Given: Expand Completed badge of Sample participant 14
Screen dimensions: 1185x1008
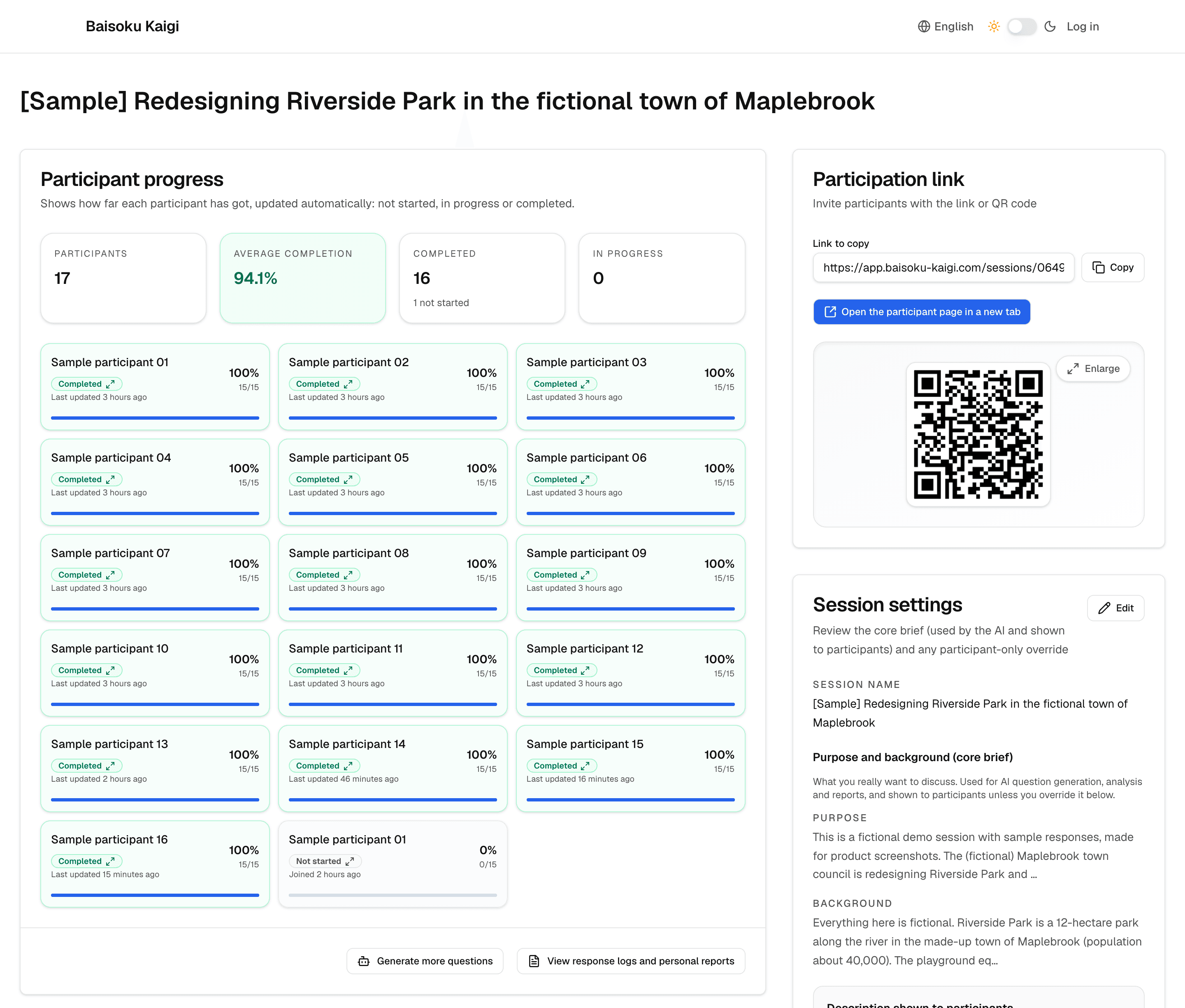Looking at the screenshot, I should tap(324, 766).
